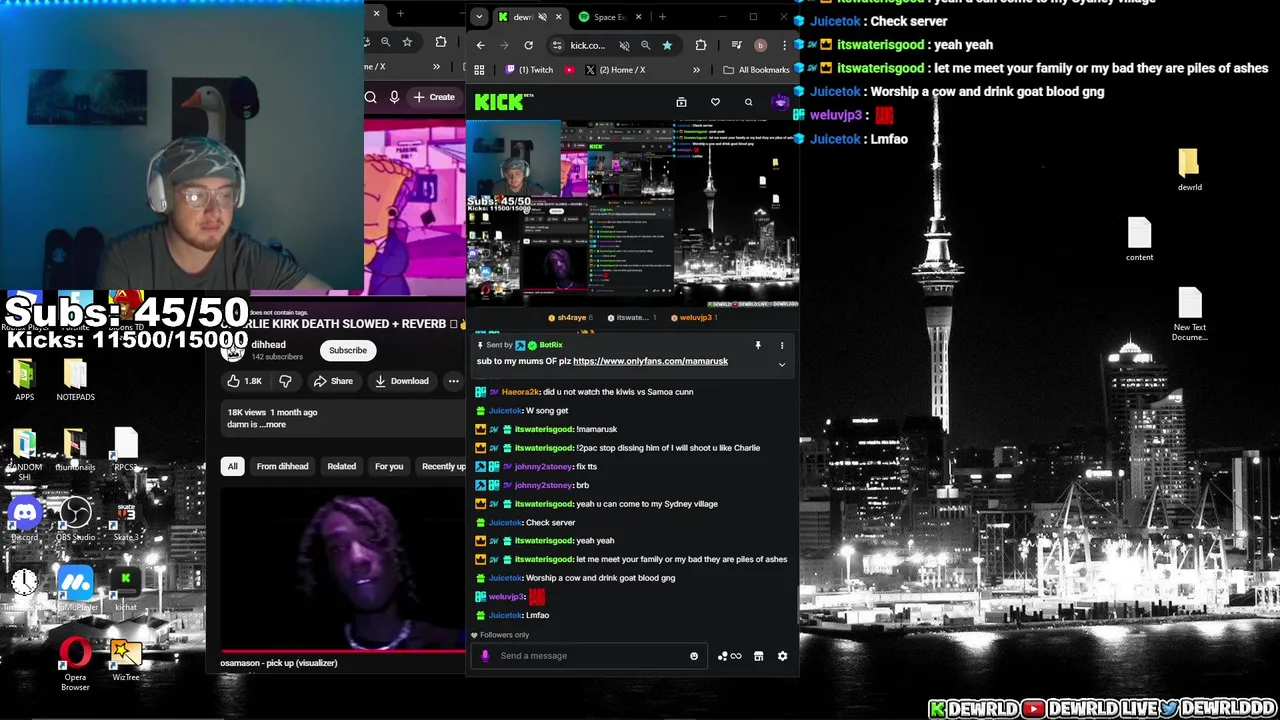Image resolution: width=1280 pixels, height=720 pixels.
Task: Click the YouTube Create button
Action: tap(434, 97)
